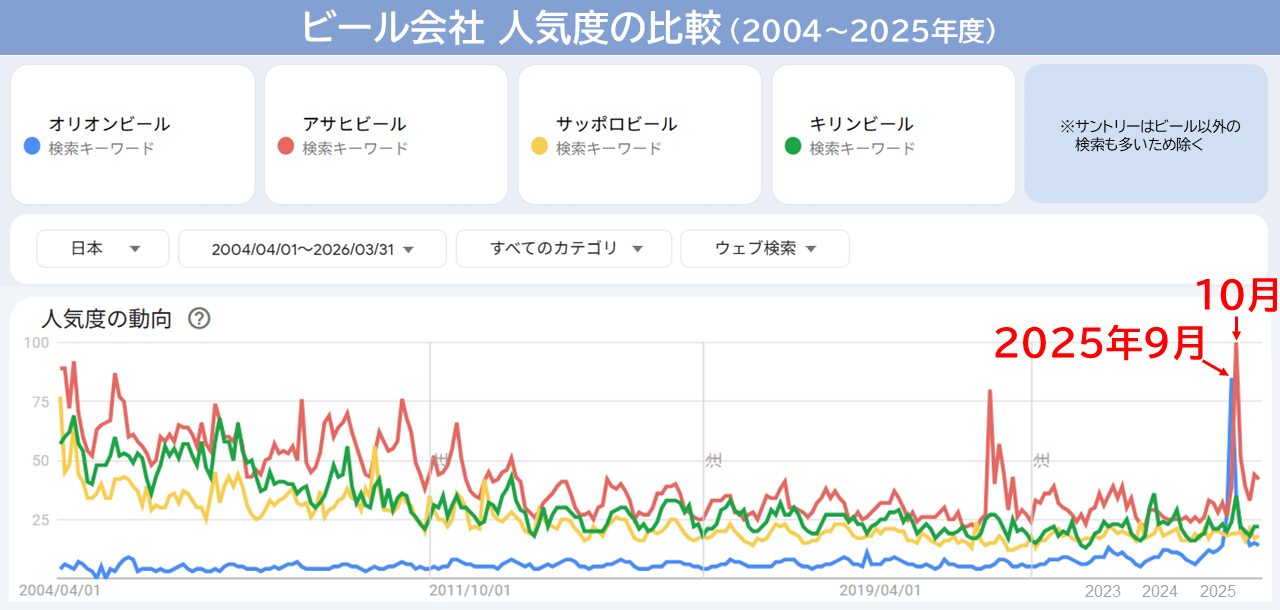Select the アサヒビール search keyword card
This screenshot has width=1280, height=610.
click(387, 135)
